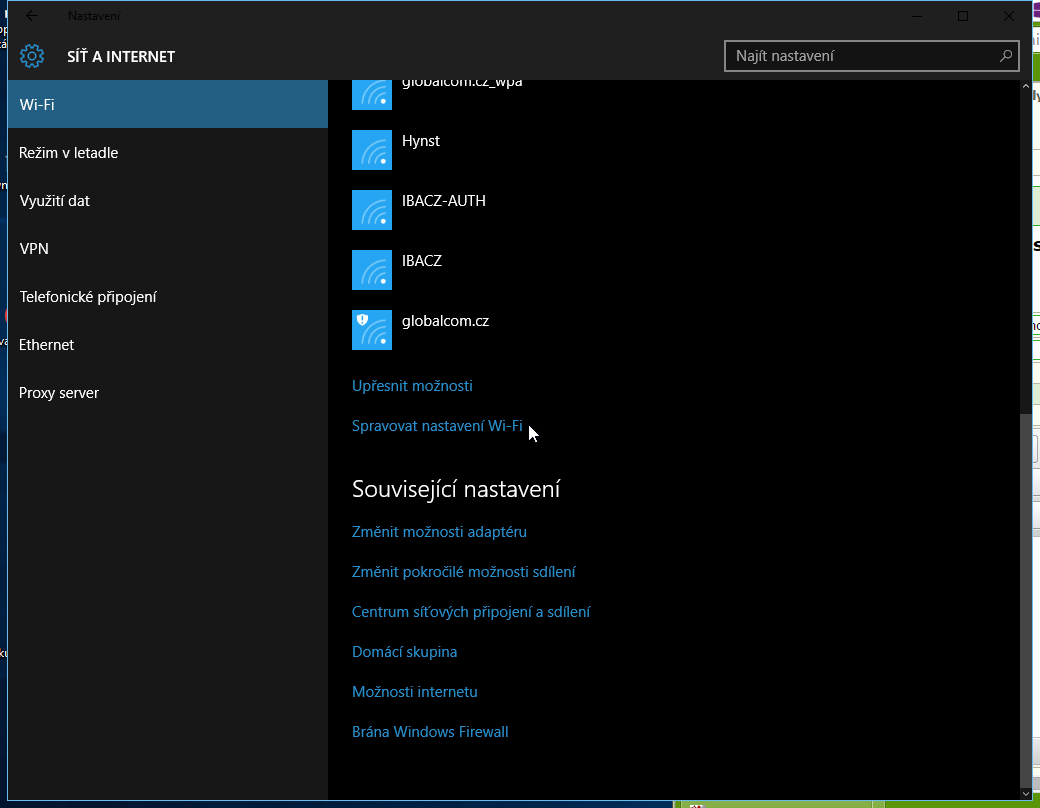The image size is (1040, 808).
Task: Click the globalcom.cz_wpa Wi-Fi icon
Action: 372,94
